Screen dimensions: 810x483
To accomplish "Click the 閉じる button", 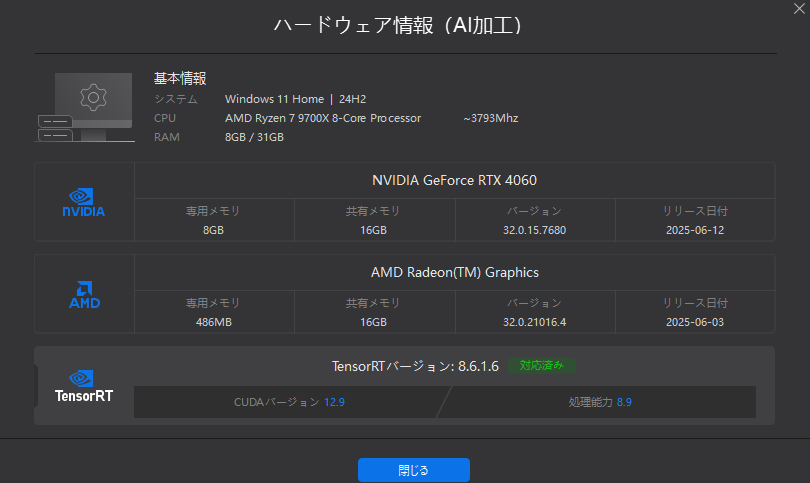I will click(414, 470).
